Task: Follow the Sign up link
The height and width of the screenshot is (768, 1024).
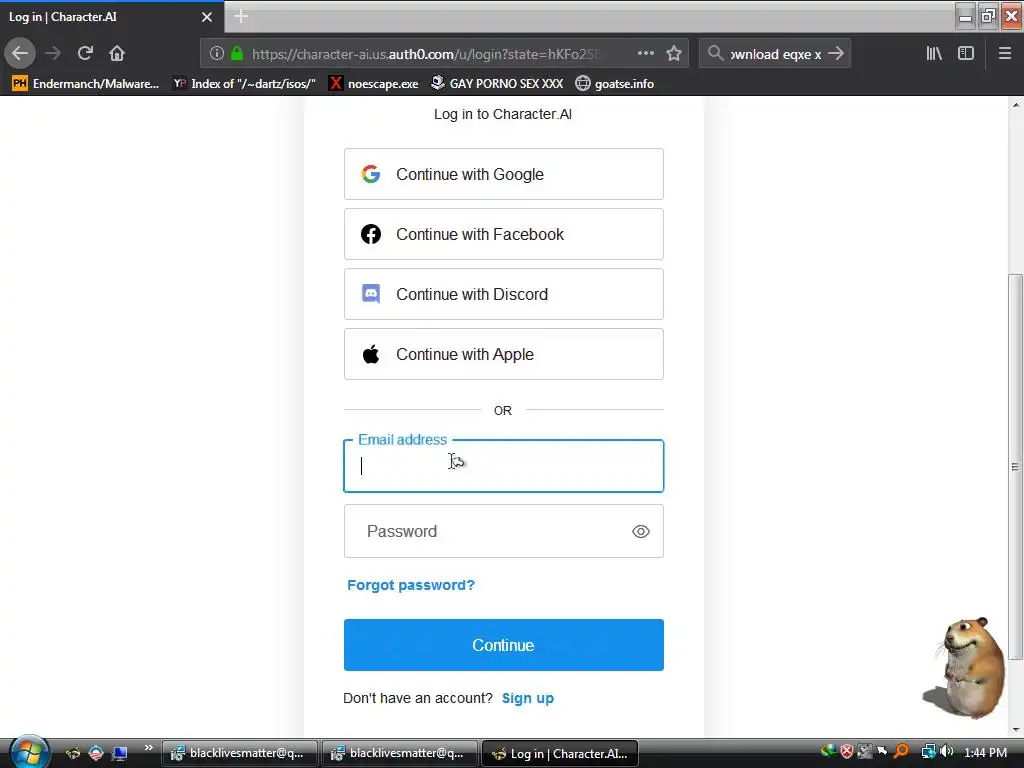Action: (528, 698)
